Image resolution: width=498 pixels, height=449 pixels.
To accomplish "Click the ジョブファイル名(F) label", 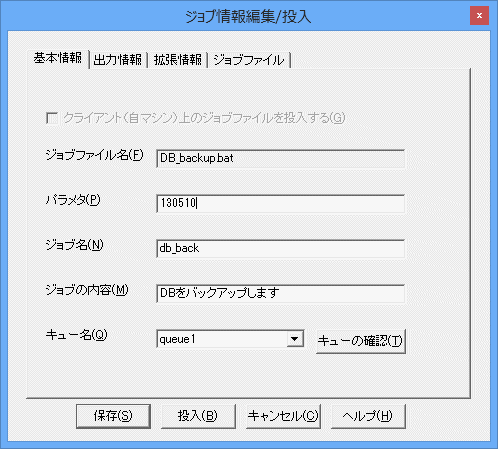I will pos(94,155).
